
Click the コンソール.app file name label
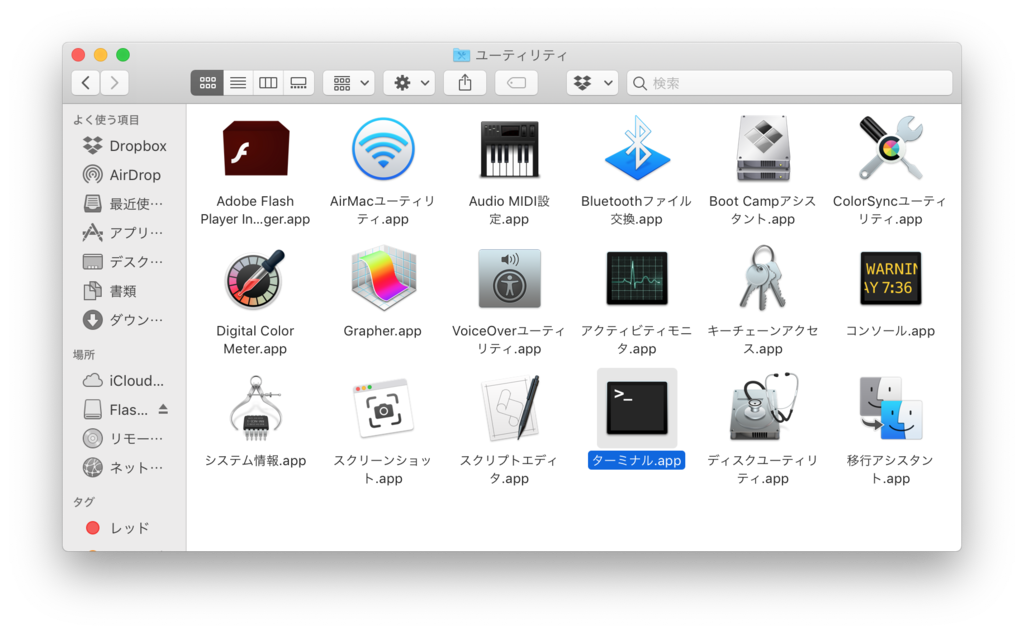pyautogui.click(x=890, y=331)
